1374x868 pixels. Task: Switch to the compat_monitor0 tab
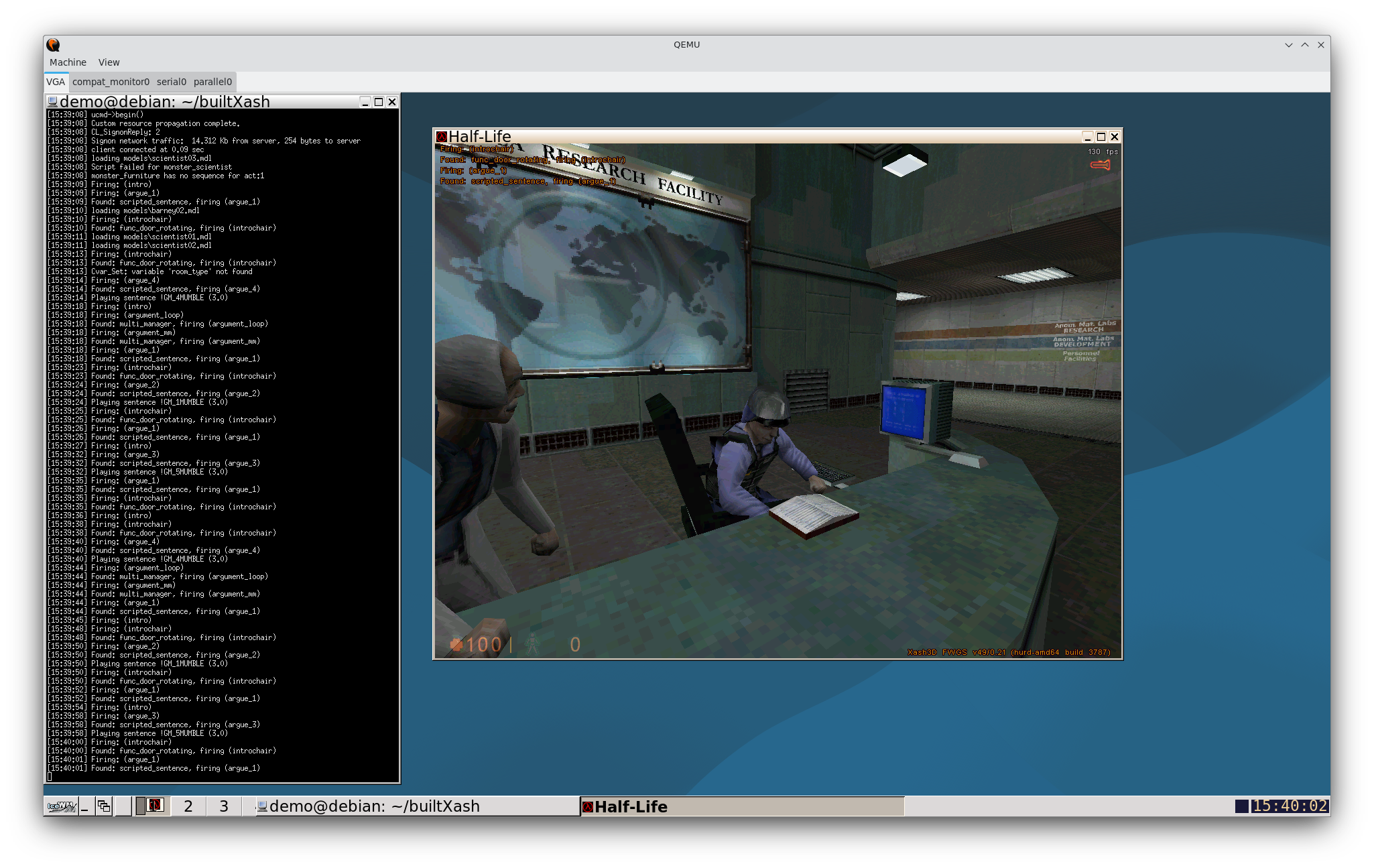pos(111,82)
